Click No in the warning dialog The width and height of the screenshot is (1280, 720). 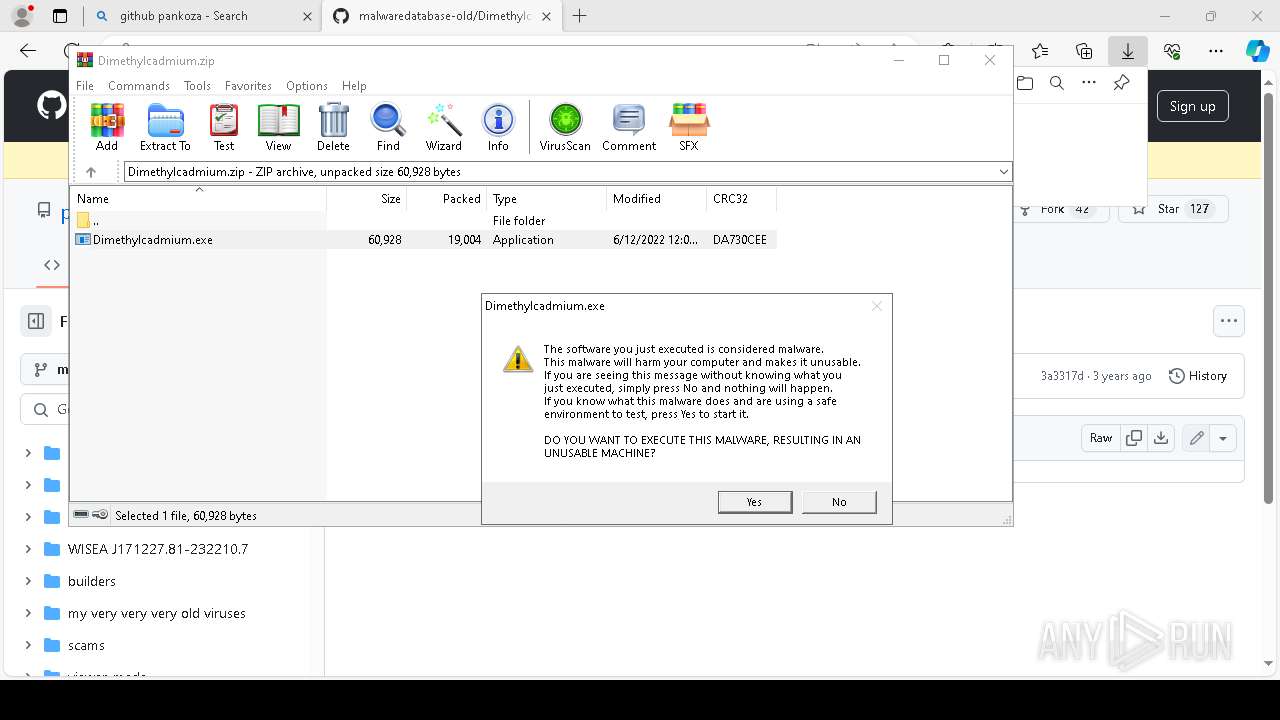(x=839, y=502)
